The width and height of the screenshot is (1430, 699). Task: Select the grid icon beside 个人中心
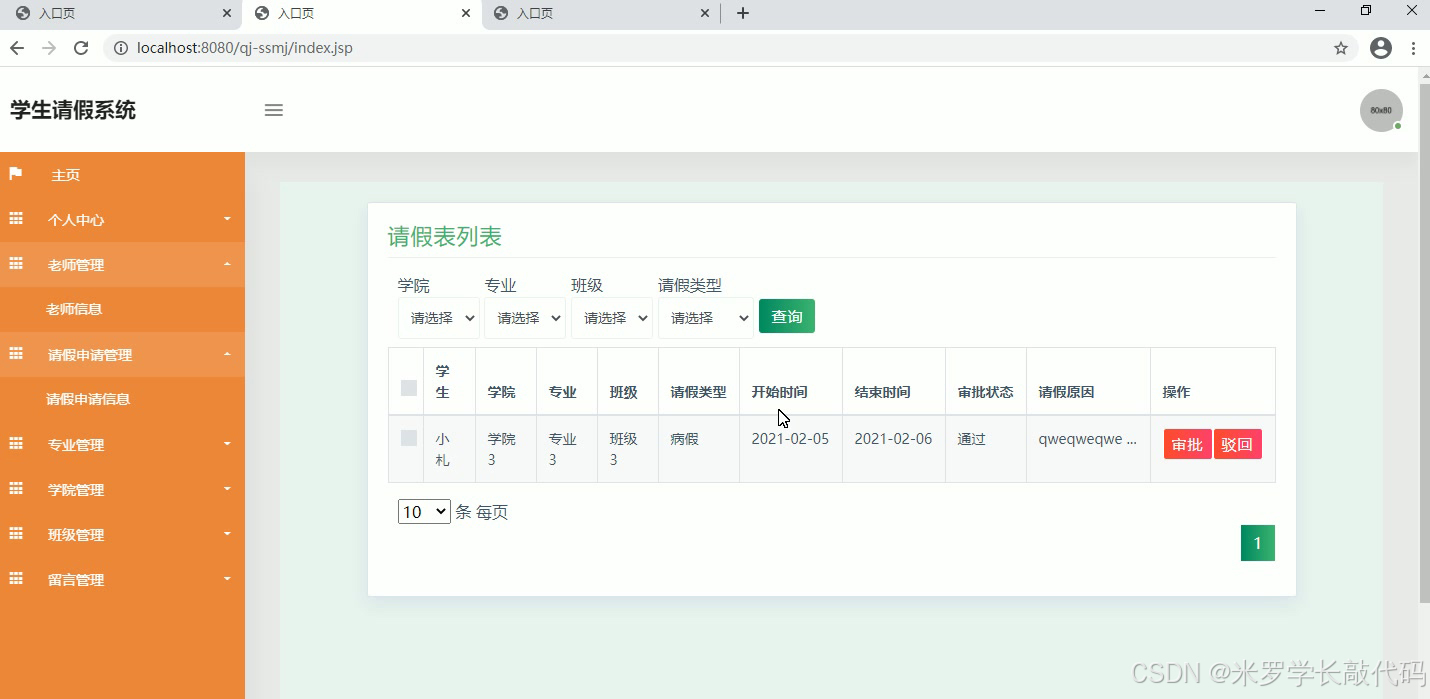[x=16, y=219]
